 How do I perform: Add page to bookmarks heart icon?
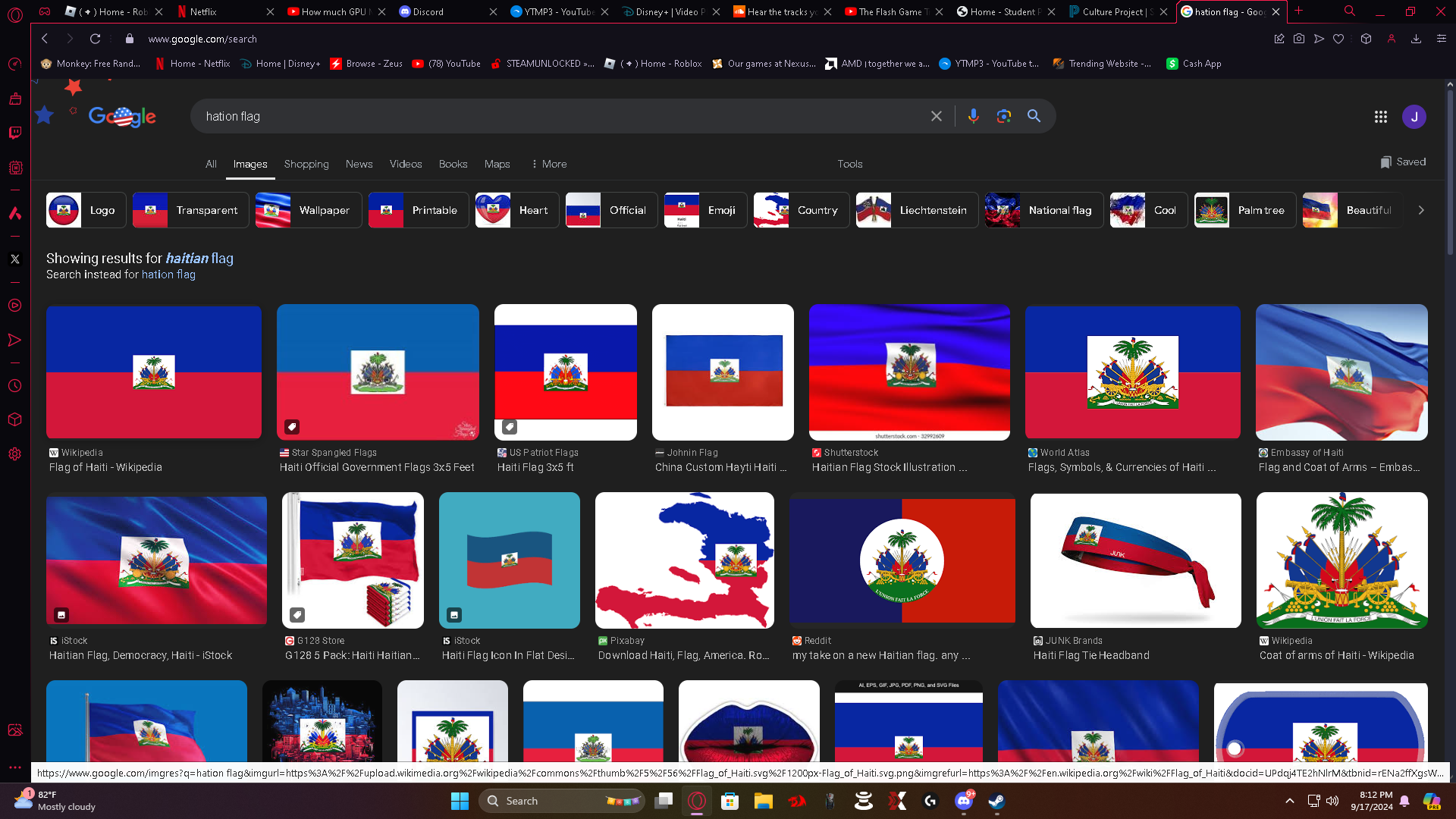click(1338, 39)
